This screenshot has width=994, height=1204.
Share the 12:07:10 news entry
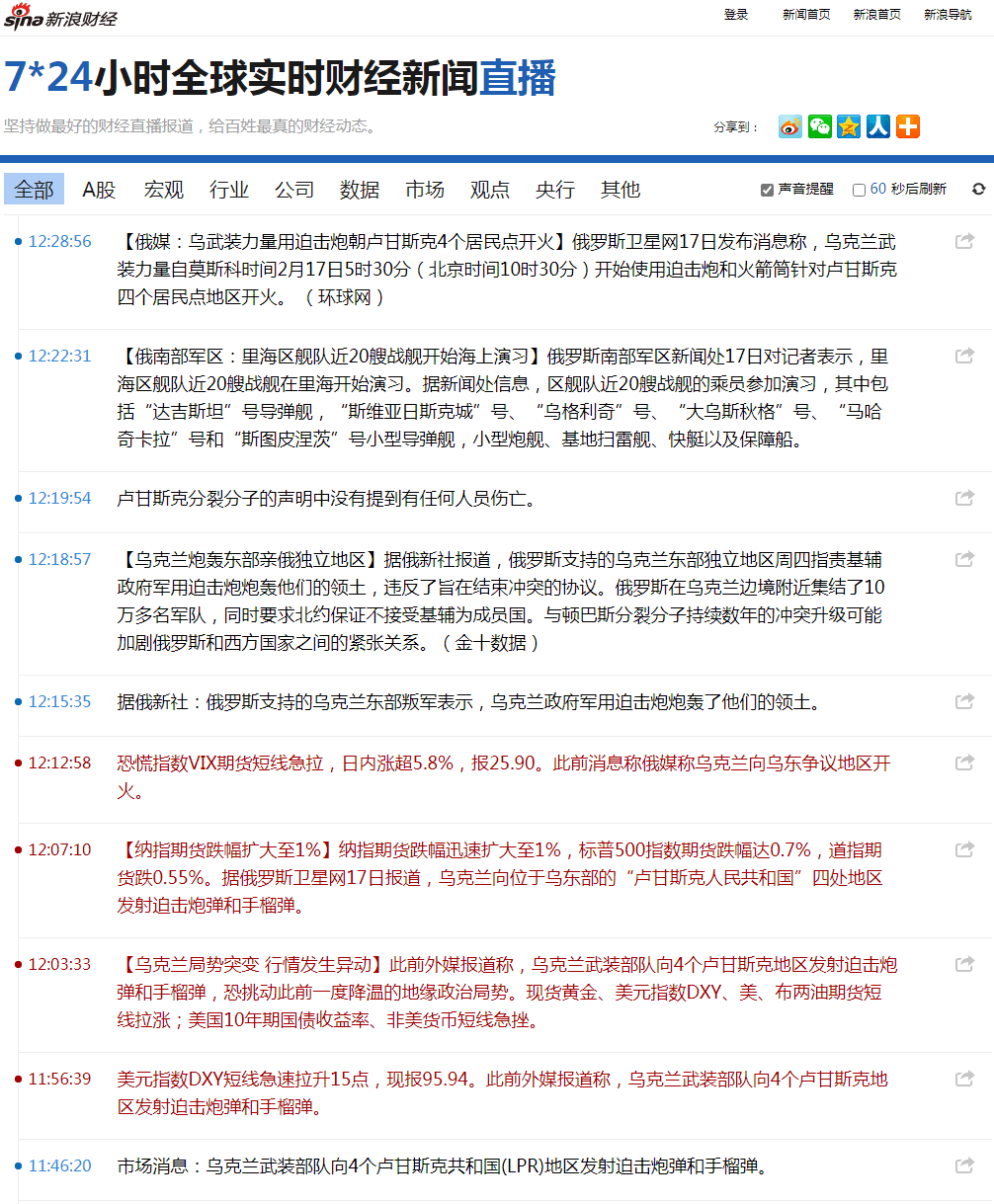click(965, 849)
